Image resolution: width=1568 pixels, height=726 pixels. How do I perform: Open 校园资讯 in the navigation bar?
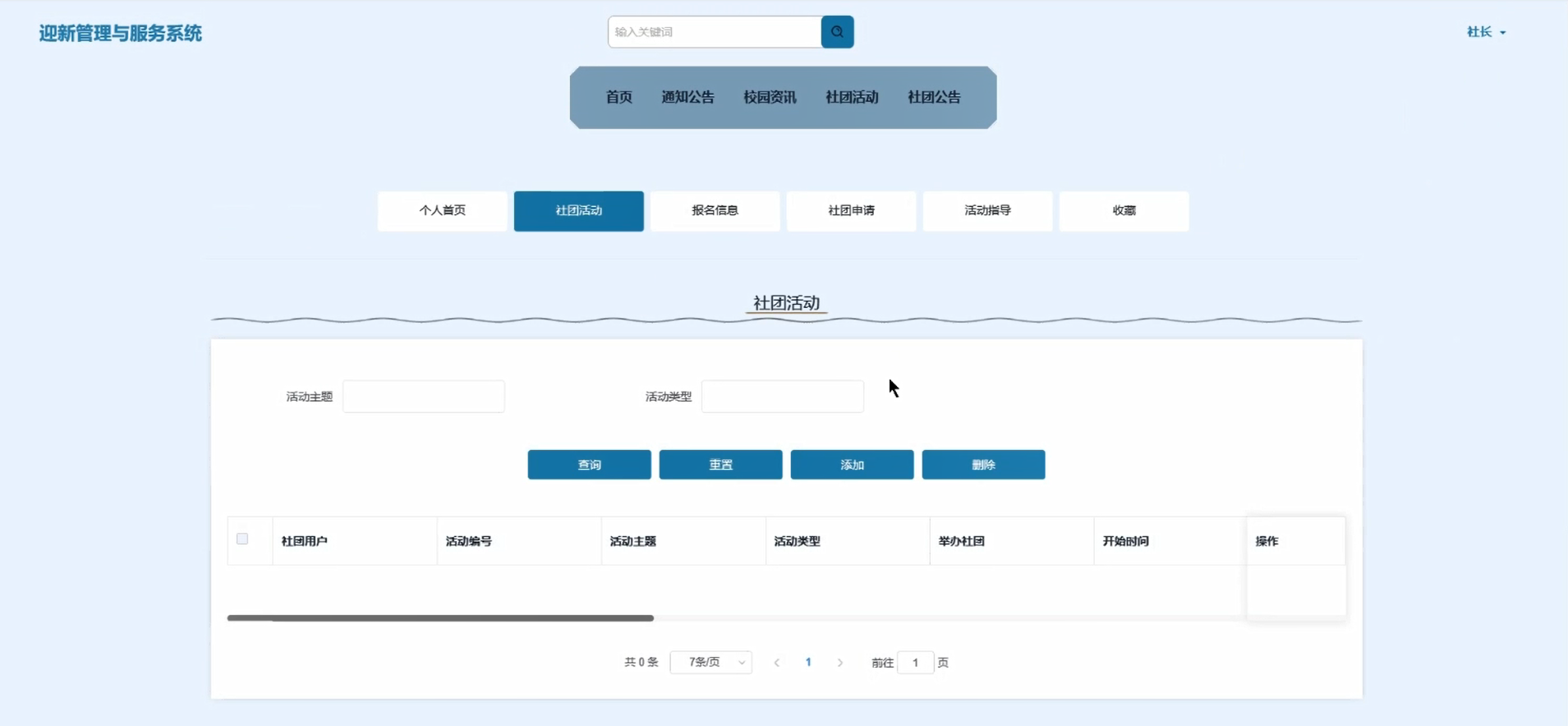click(x=770, y=97)
